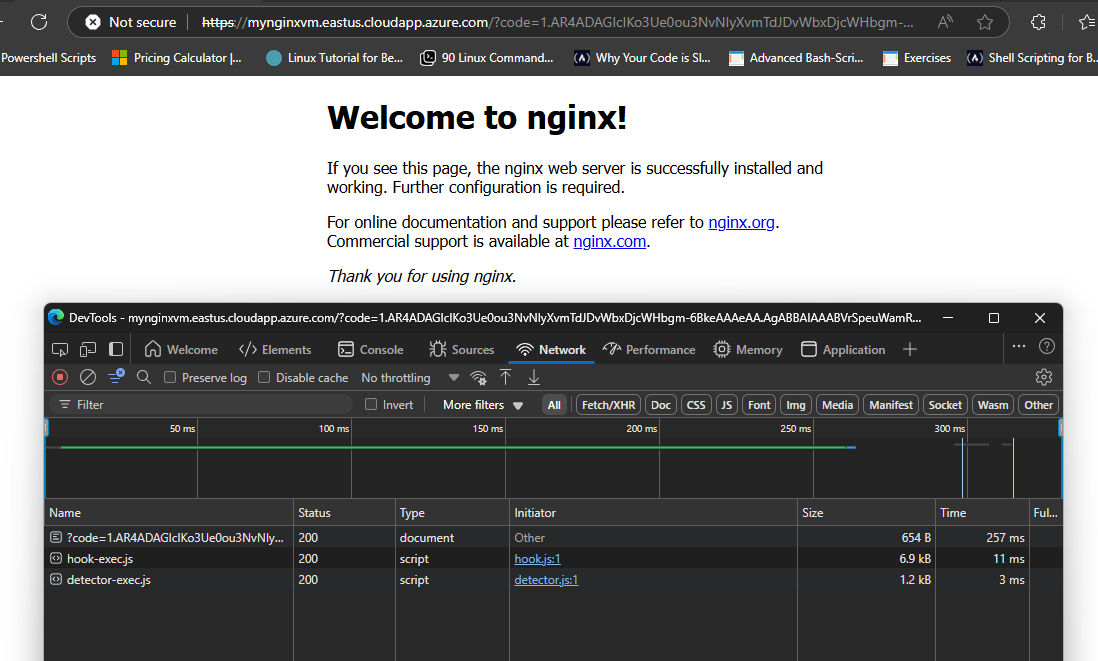The height and width of the screenshot is (661, 1098).
Task: Toggle the Other type filter
Action: coord(1038,405)
